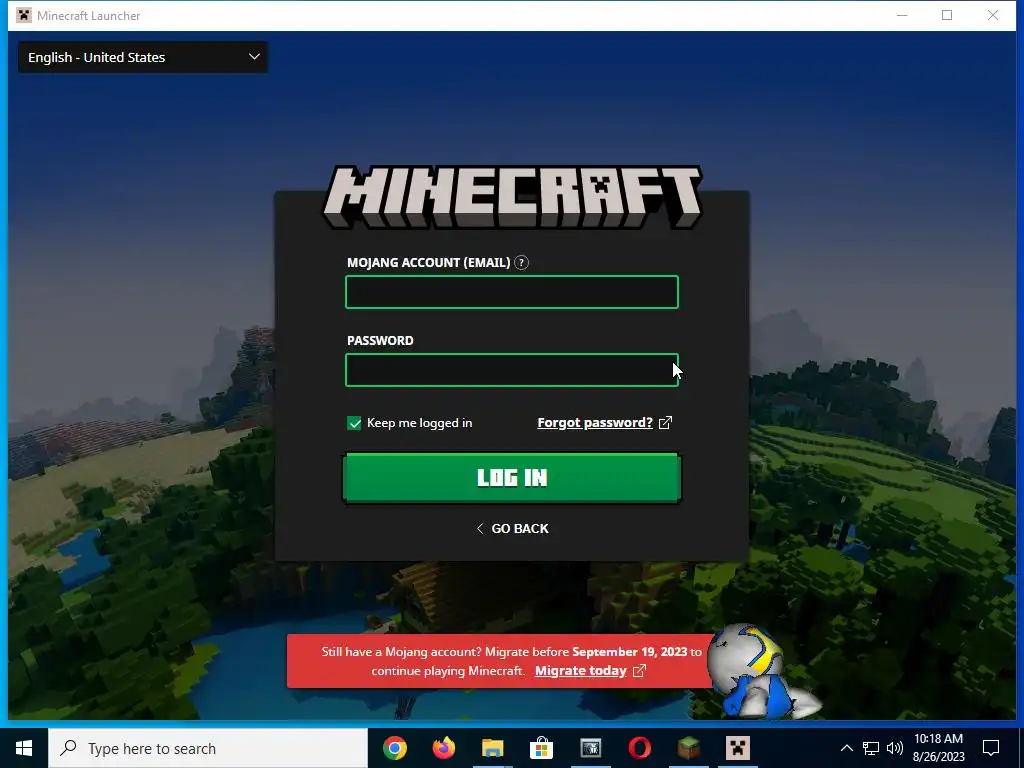Click the Mojang account email input field

[512, 292]
